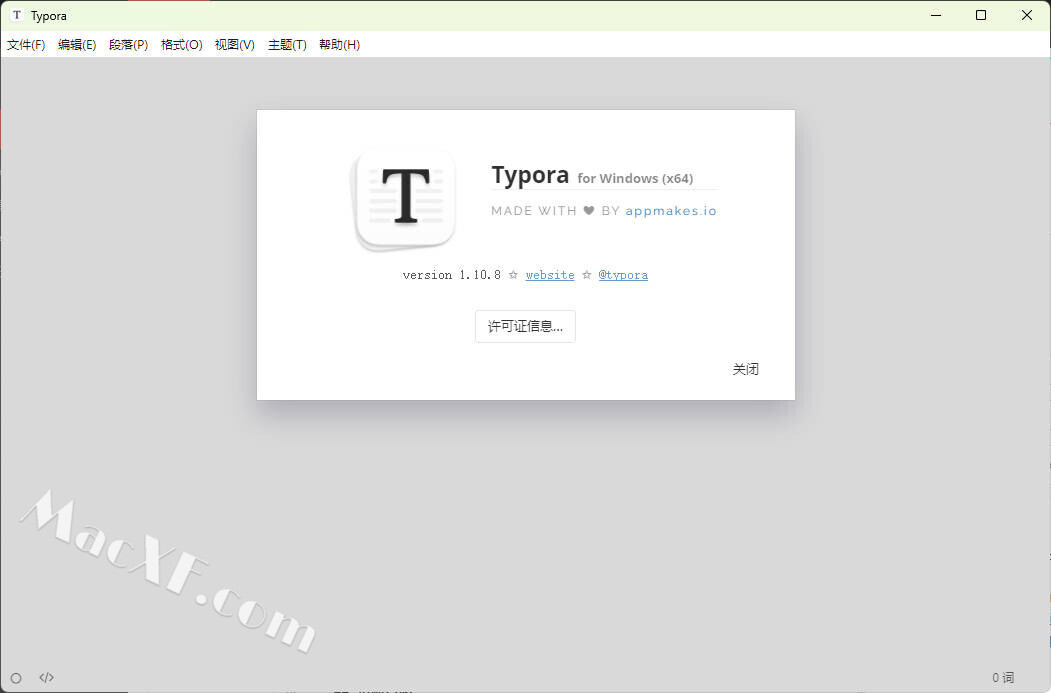Screen dimensions: 1051x693
Task: Open the 编辑(E) menu
Action: pyautogui.click(x=77, y=45)
